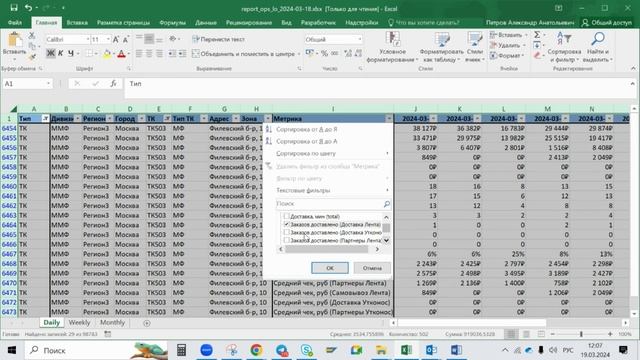This screenshot has height=360, width=640.
Task: Expand the Name Box dropdown next to A1
Action: 48,84
